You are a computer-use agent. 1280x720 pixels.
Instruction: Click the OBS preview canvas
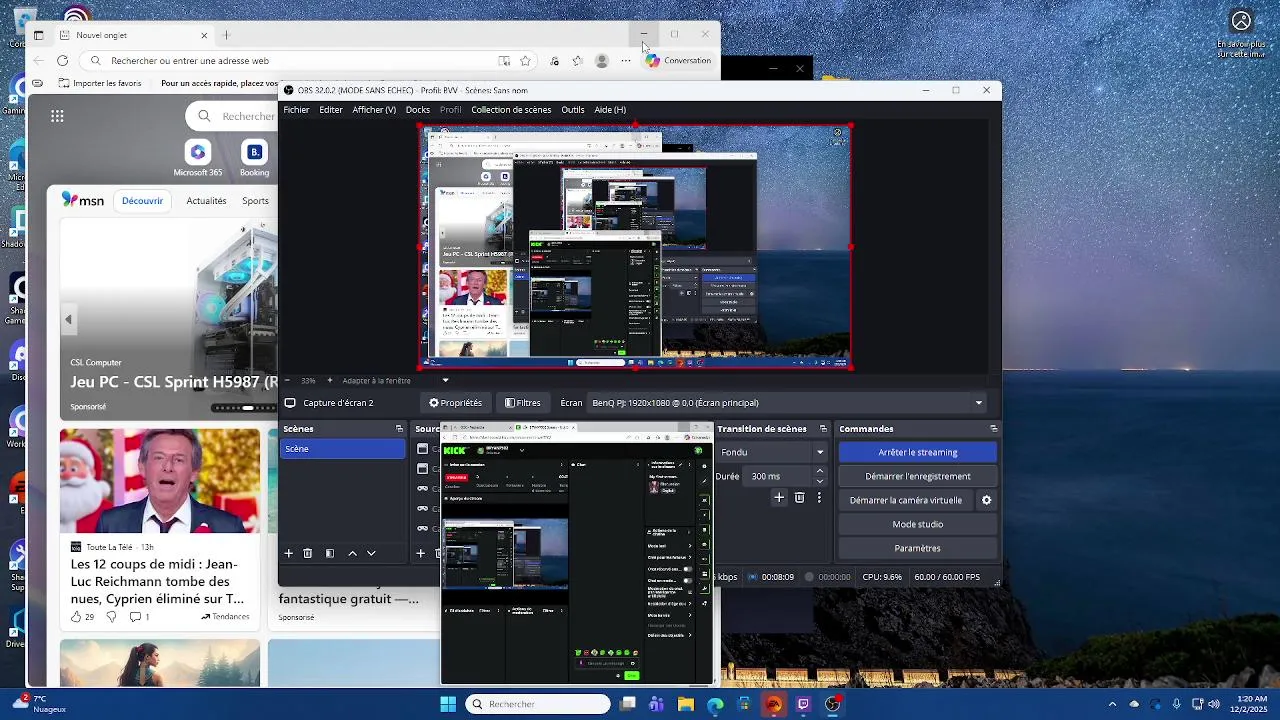click(635, 247)
